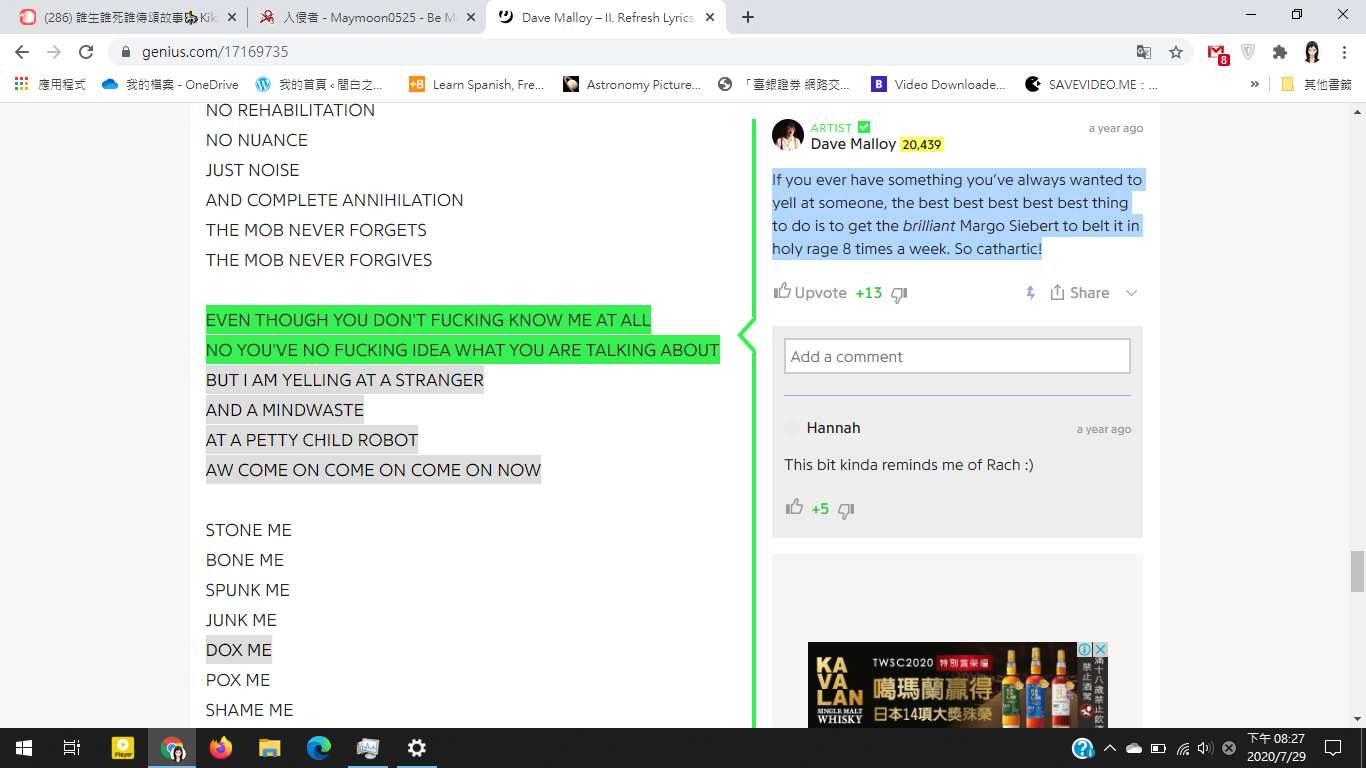The width and height of the screenshot is (1366, 768).
Task: Open Microsoft Edge from the taskbar
Action: [x=318, y=748]
